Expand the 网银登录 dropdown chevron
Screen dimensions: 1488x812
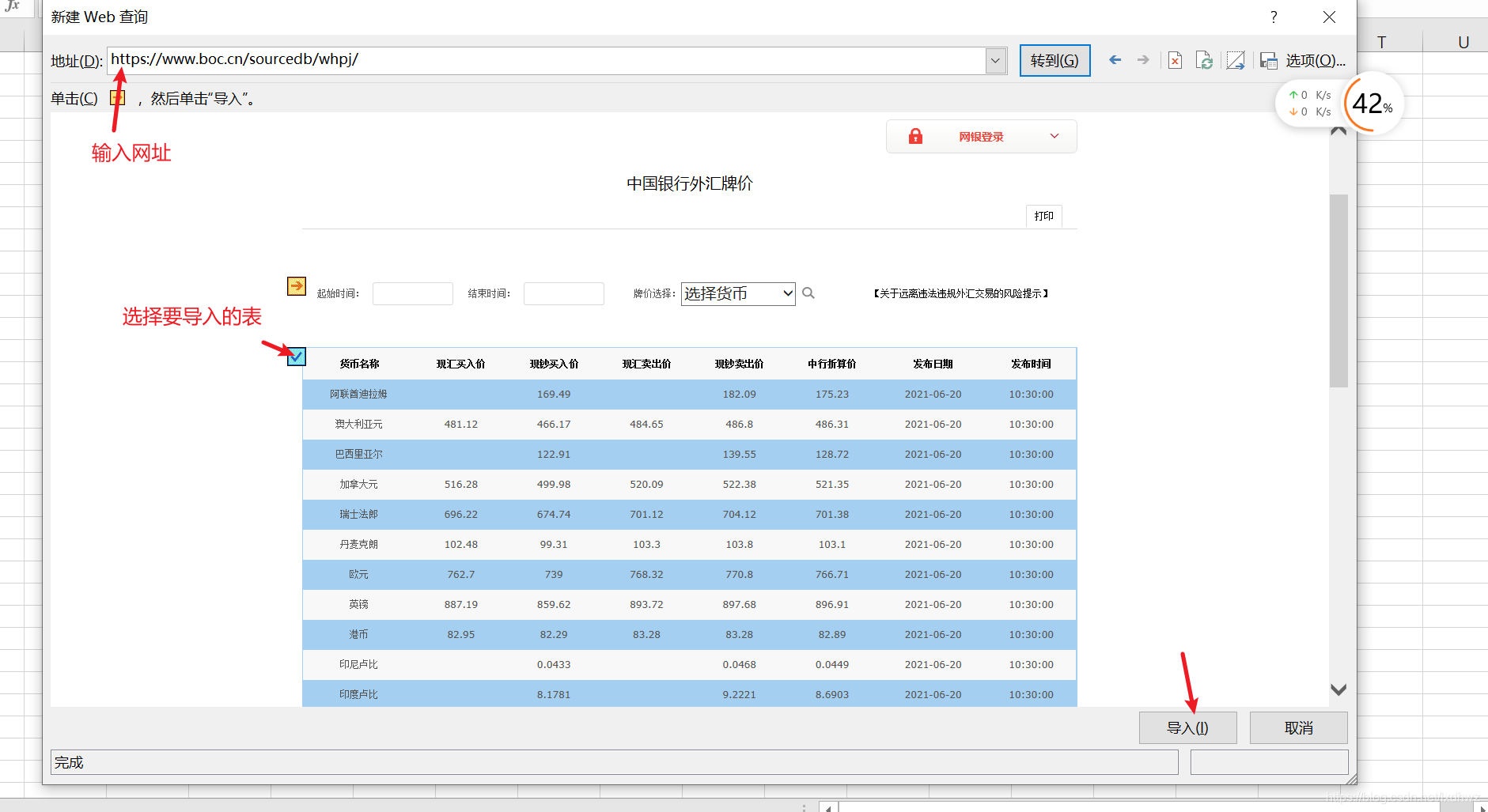(x=1054, y=136)
